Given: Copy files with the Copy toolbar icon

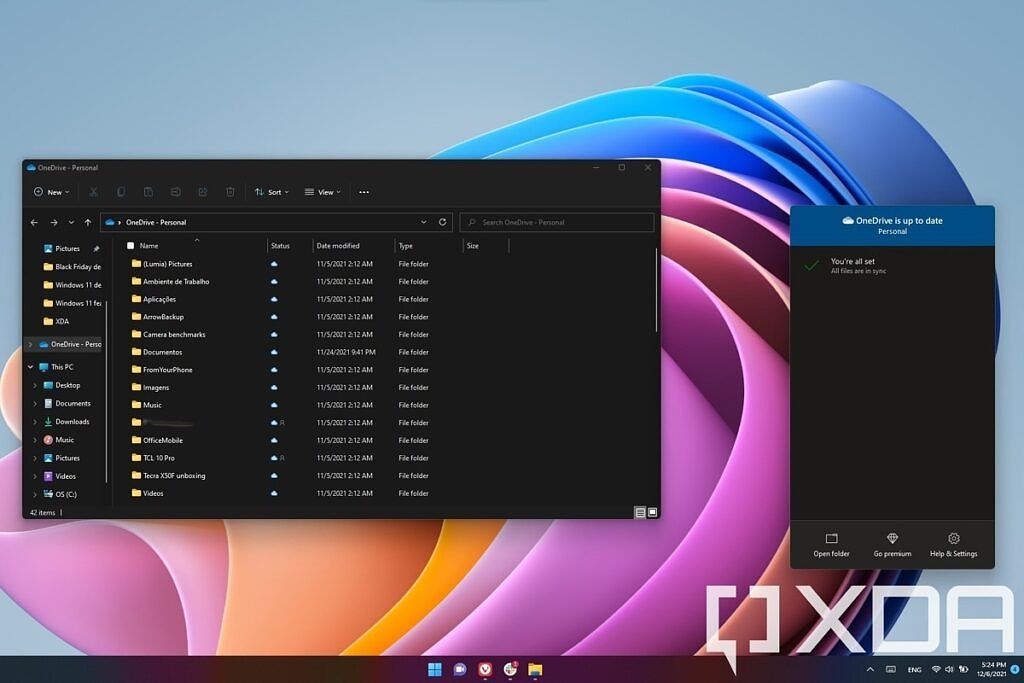Looking at the screenshot, I should tap(121, 191).
